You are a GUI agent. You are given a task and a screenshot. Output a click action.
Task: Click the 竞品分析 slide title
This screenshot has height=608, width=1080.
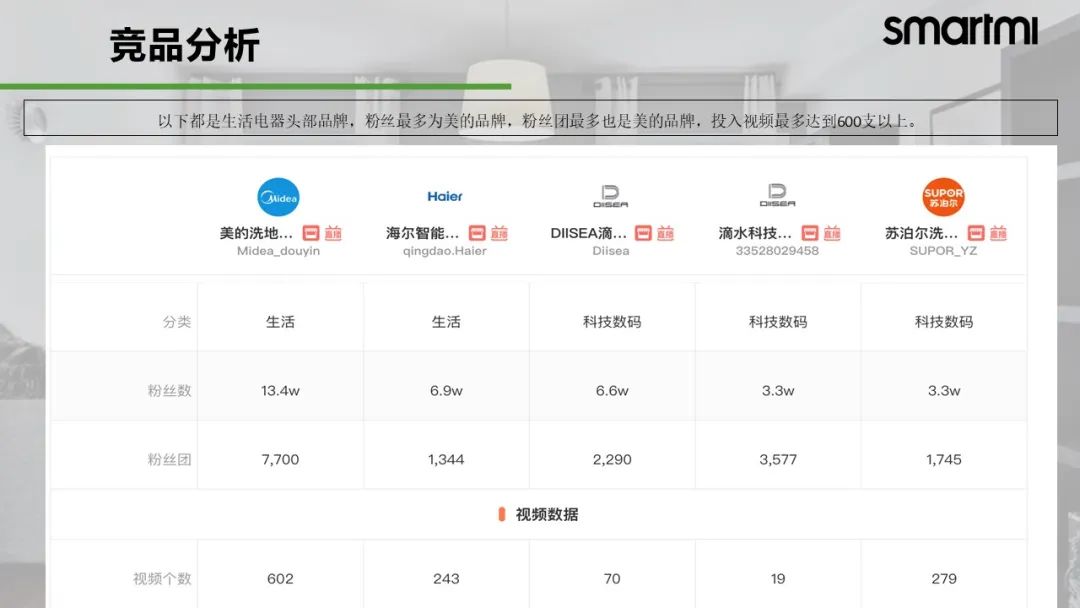(184, 45)
